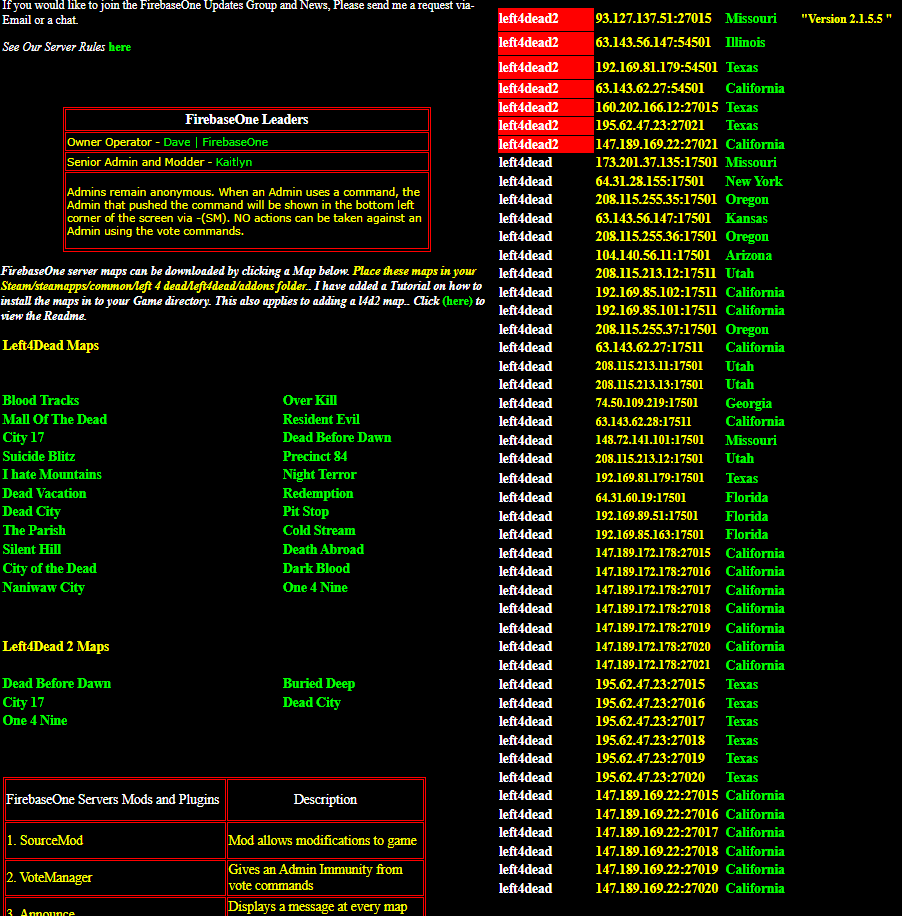Screen dimensions: 902x916
Task: Select the Over Kill map link
Action: pyautogui.click(x=310, y=401)
